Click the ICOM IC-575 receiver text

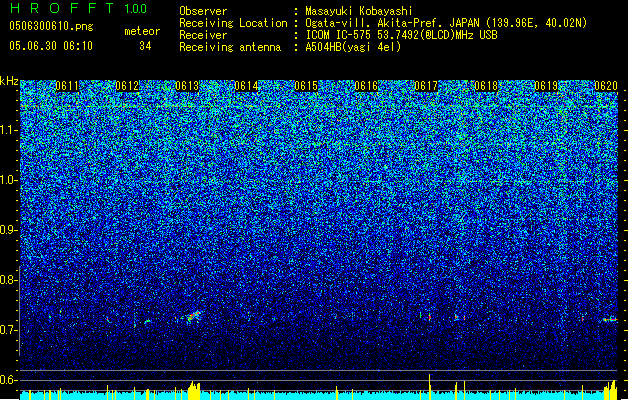[x=401, y=35]
